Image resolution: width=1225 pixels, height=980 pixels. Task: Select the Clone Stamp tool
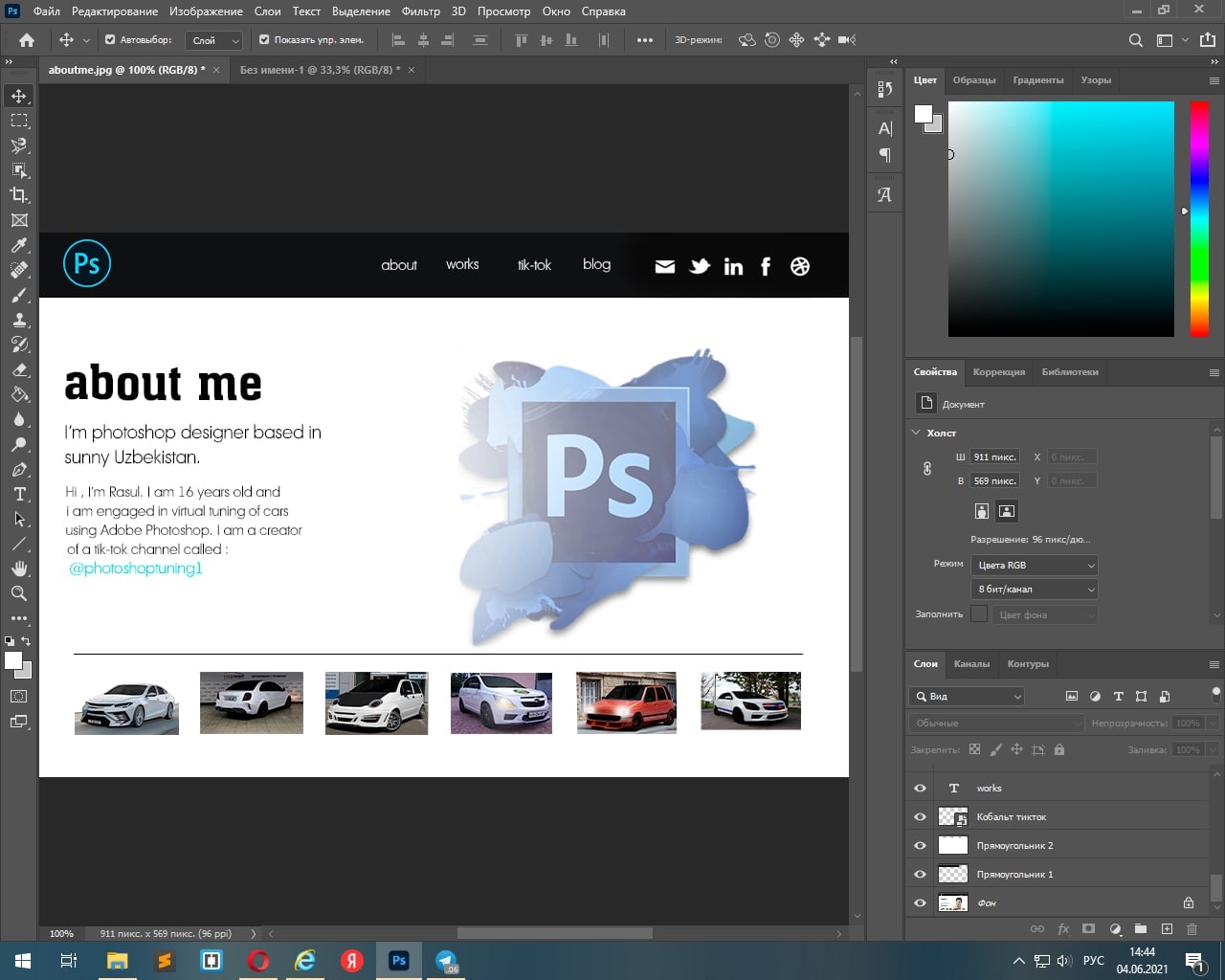(19, 320)
